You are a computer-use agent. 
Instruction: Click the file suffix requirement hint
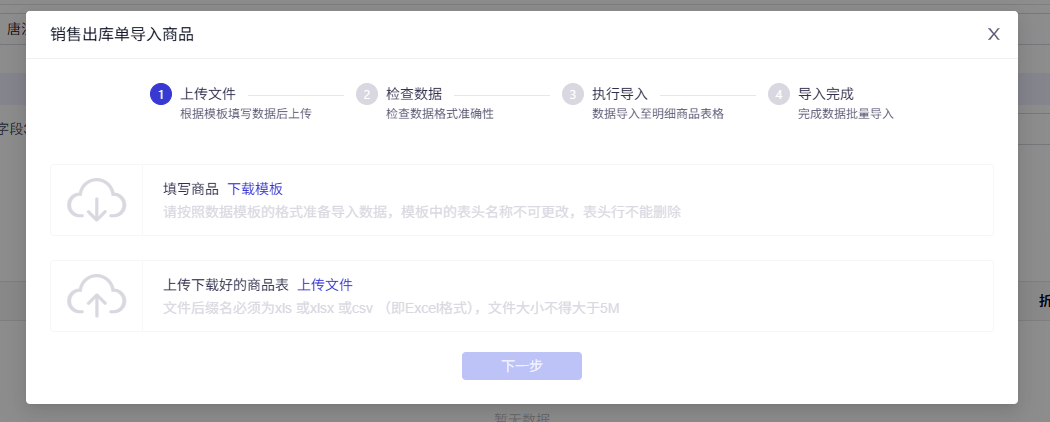[392, 308]
